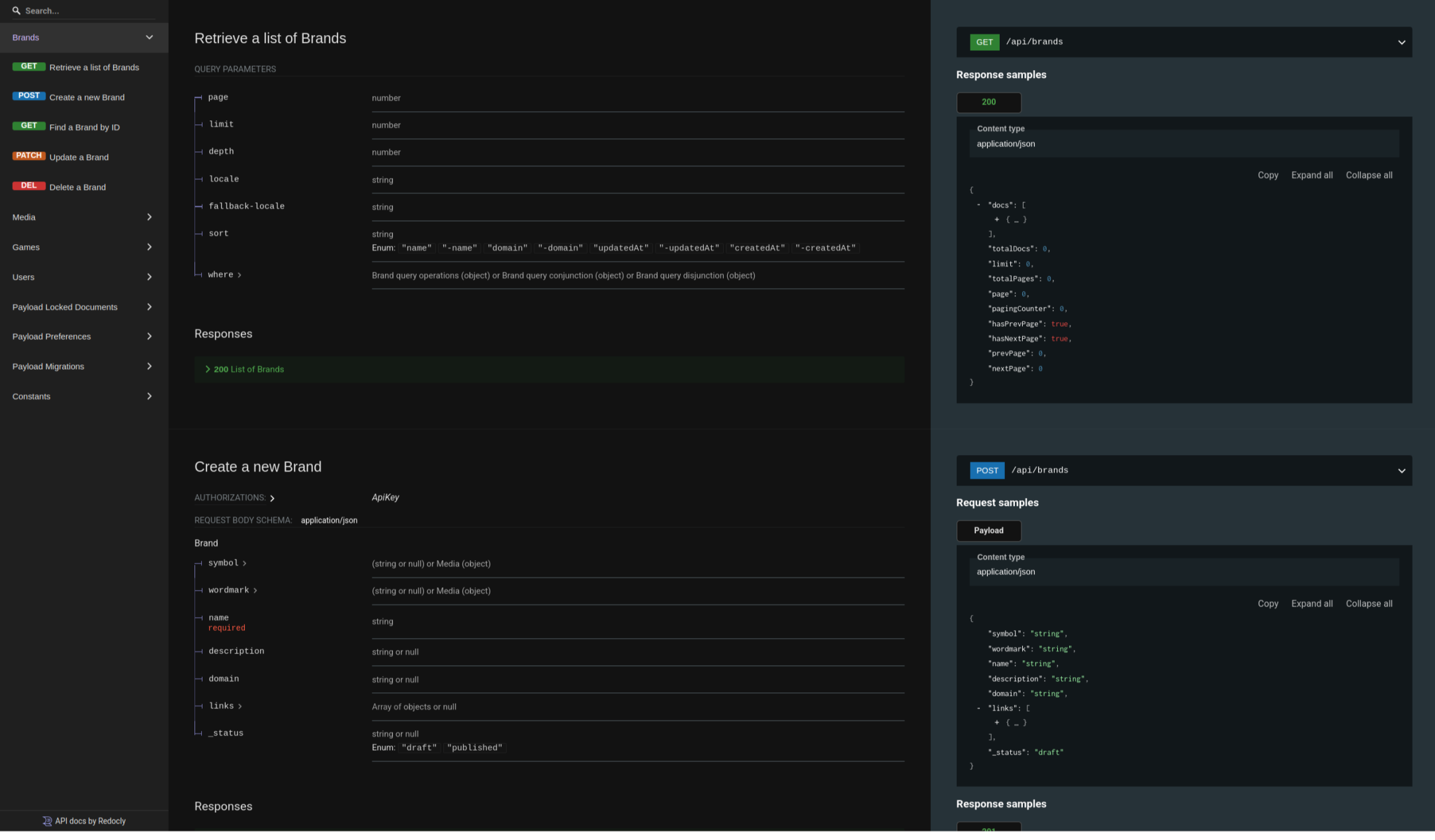Select DEL Delete a Brand item

tap(77, 187)
